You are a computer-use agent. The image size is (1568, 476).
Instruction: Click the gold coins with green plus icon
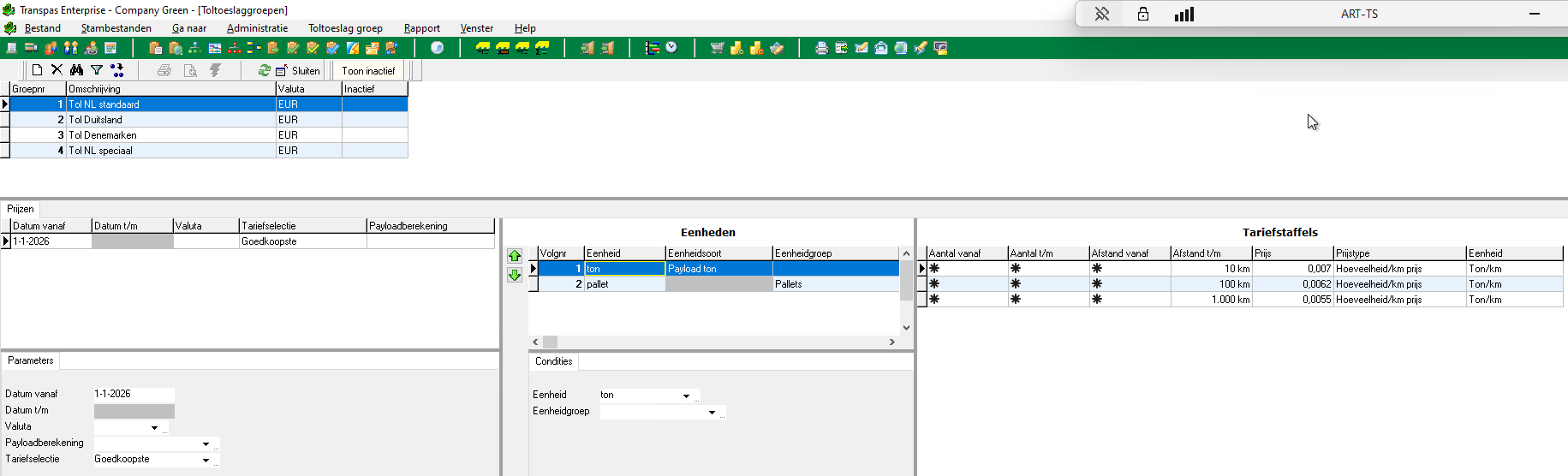pyautogui.click(x=736, y=48)
